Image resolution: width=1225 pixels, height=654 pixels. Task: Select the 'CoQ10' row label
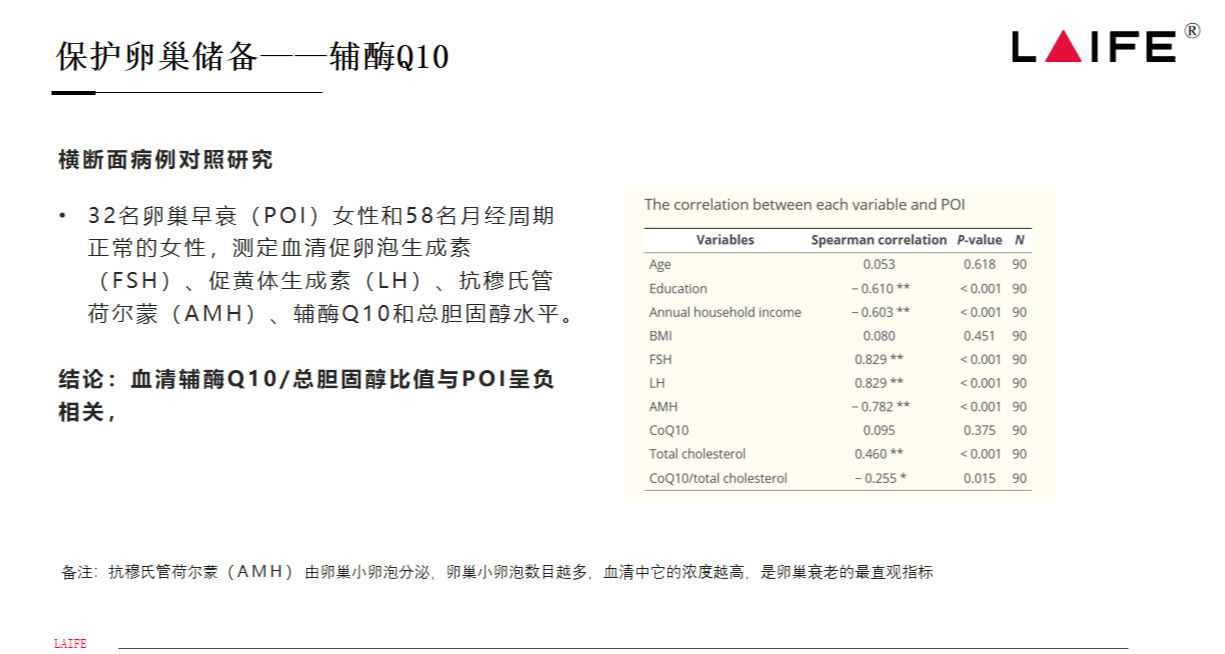coord(669,430)
